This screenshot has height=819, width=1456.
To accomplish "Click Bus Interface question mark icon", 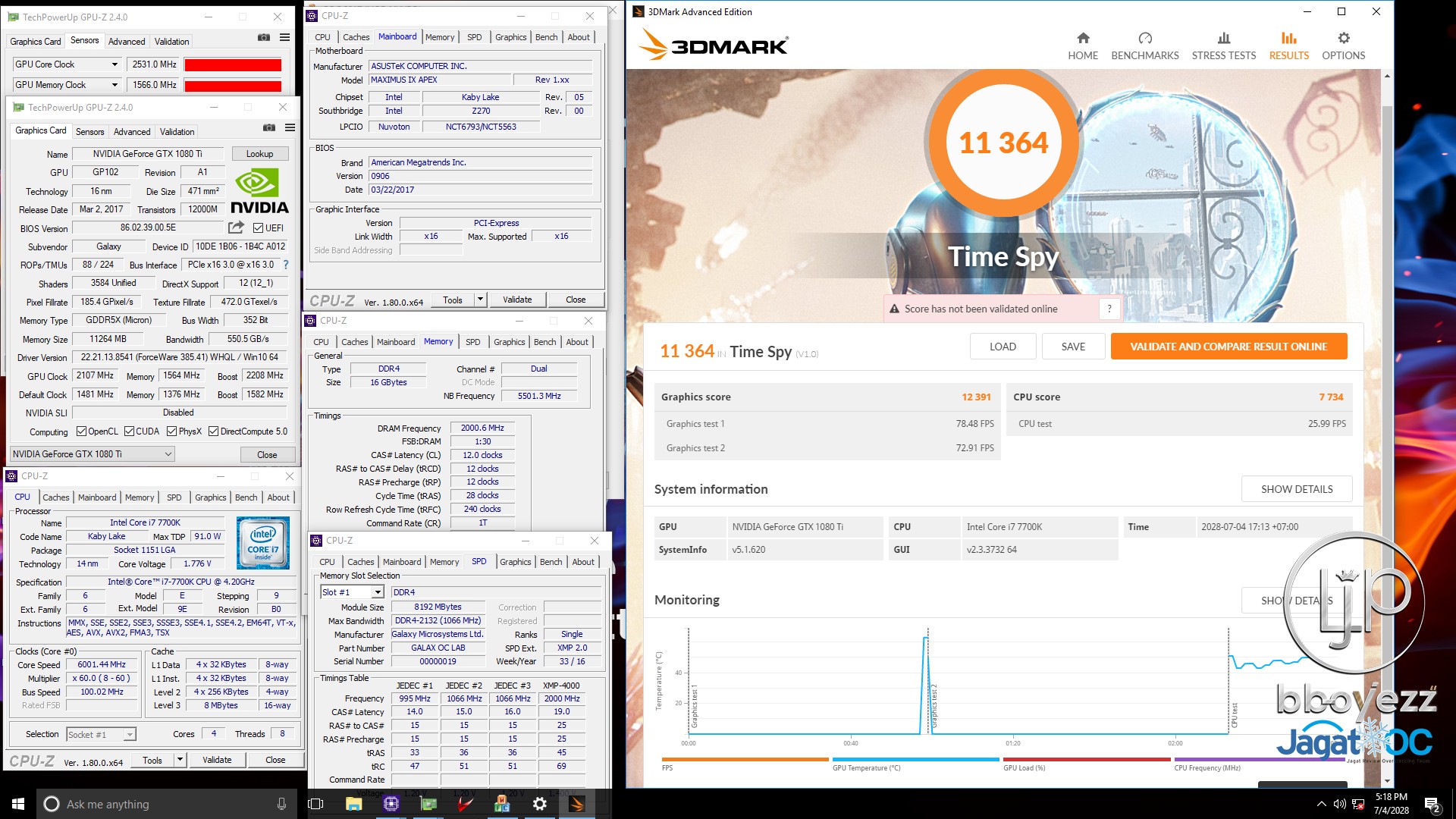I will [286, 265].
